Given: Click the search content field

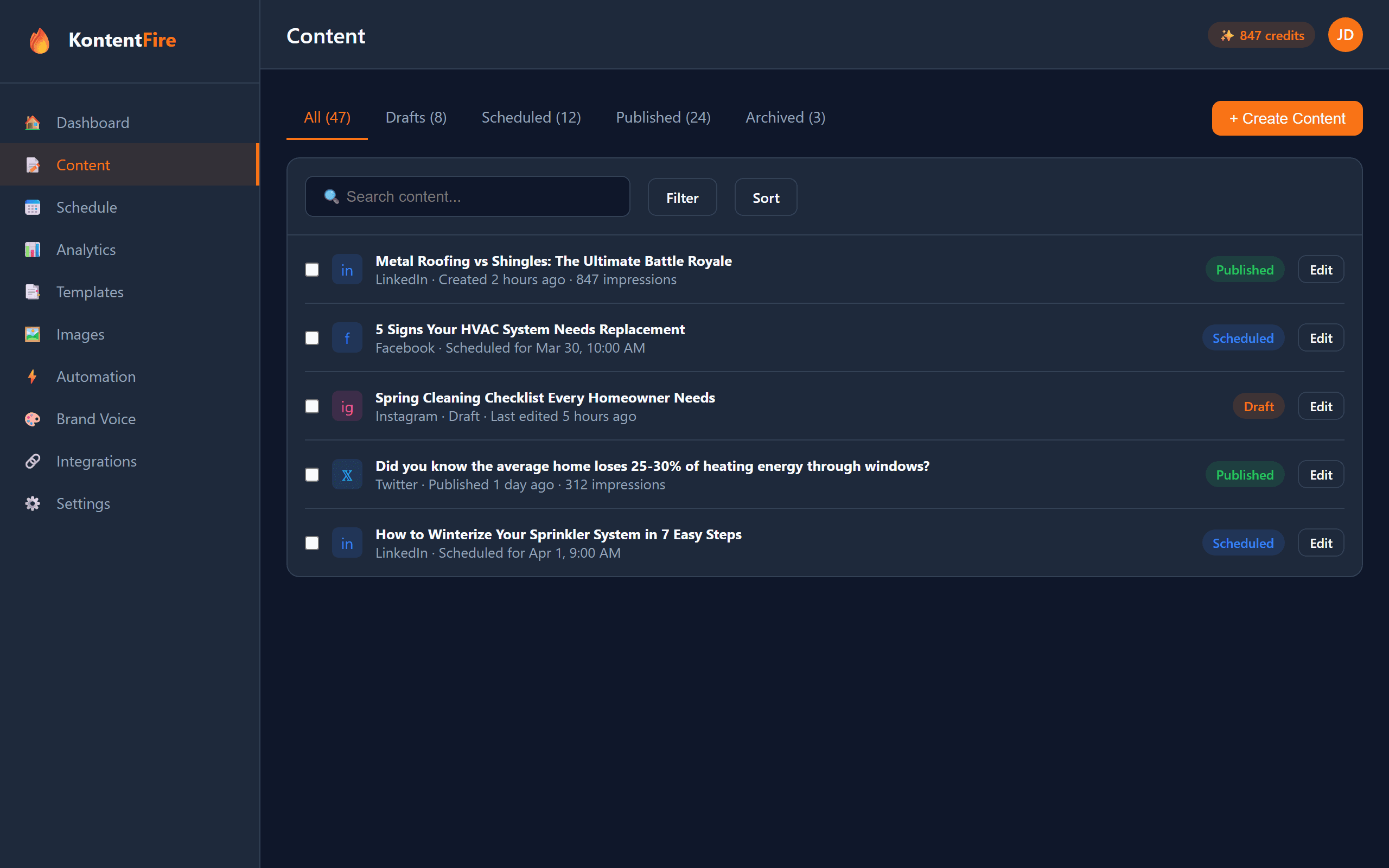Looking at the screenshot, I should pos(467,196).
